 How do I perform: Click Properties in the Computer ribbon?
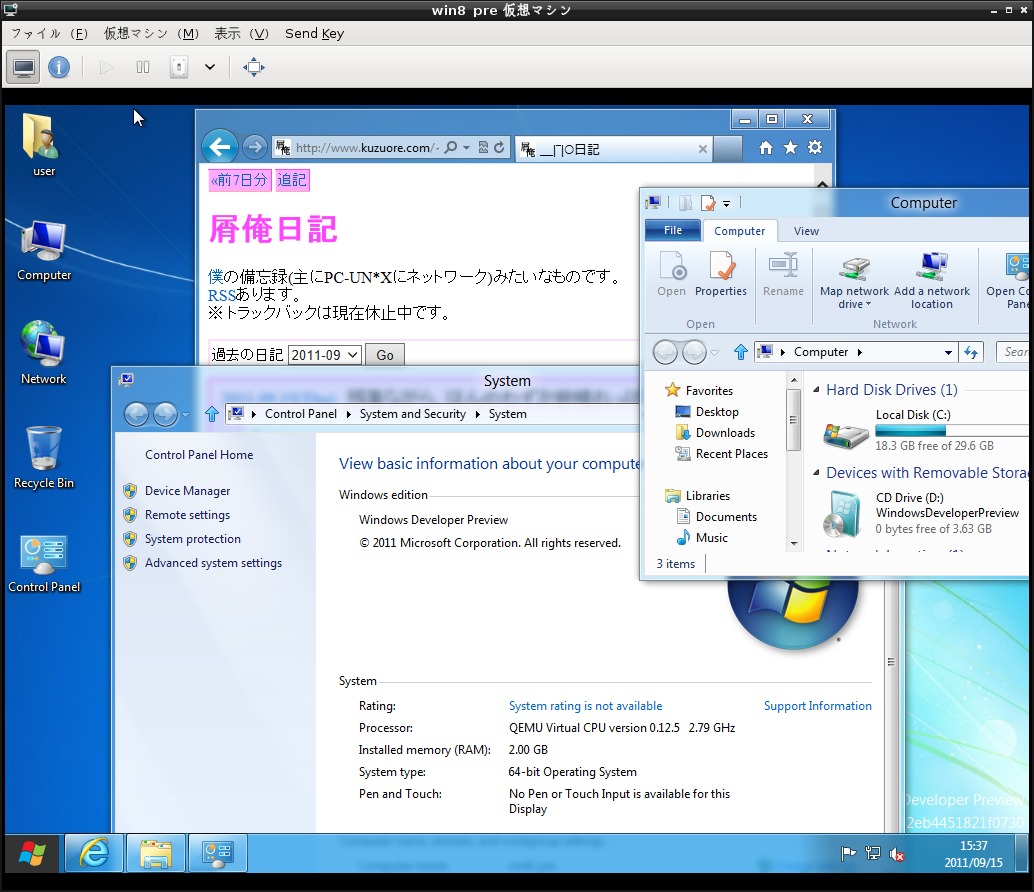[x=721, y=274]
